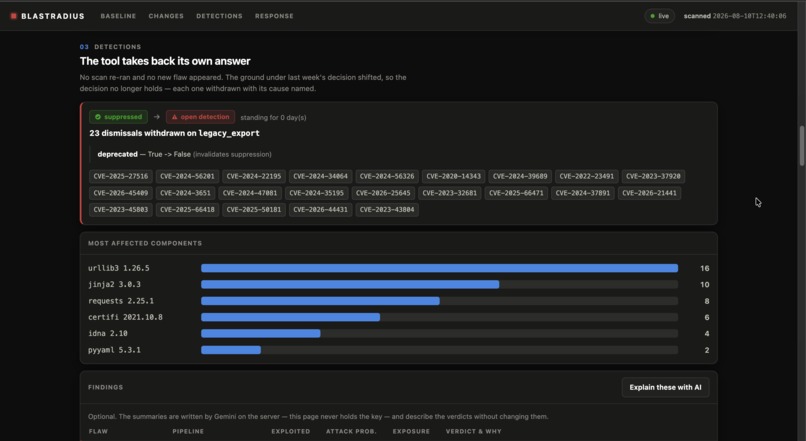Click the red open detection badge
This screenshot has height=441, width=806.
[x=200, y=117]
